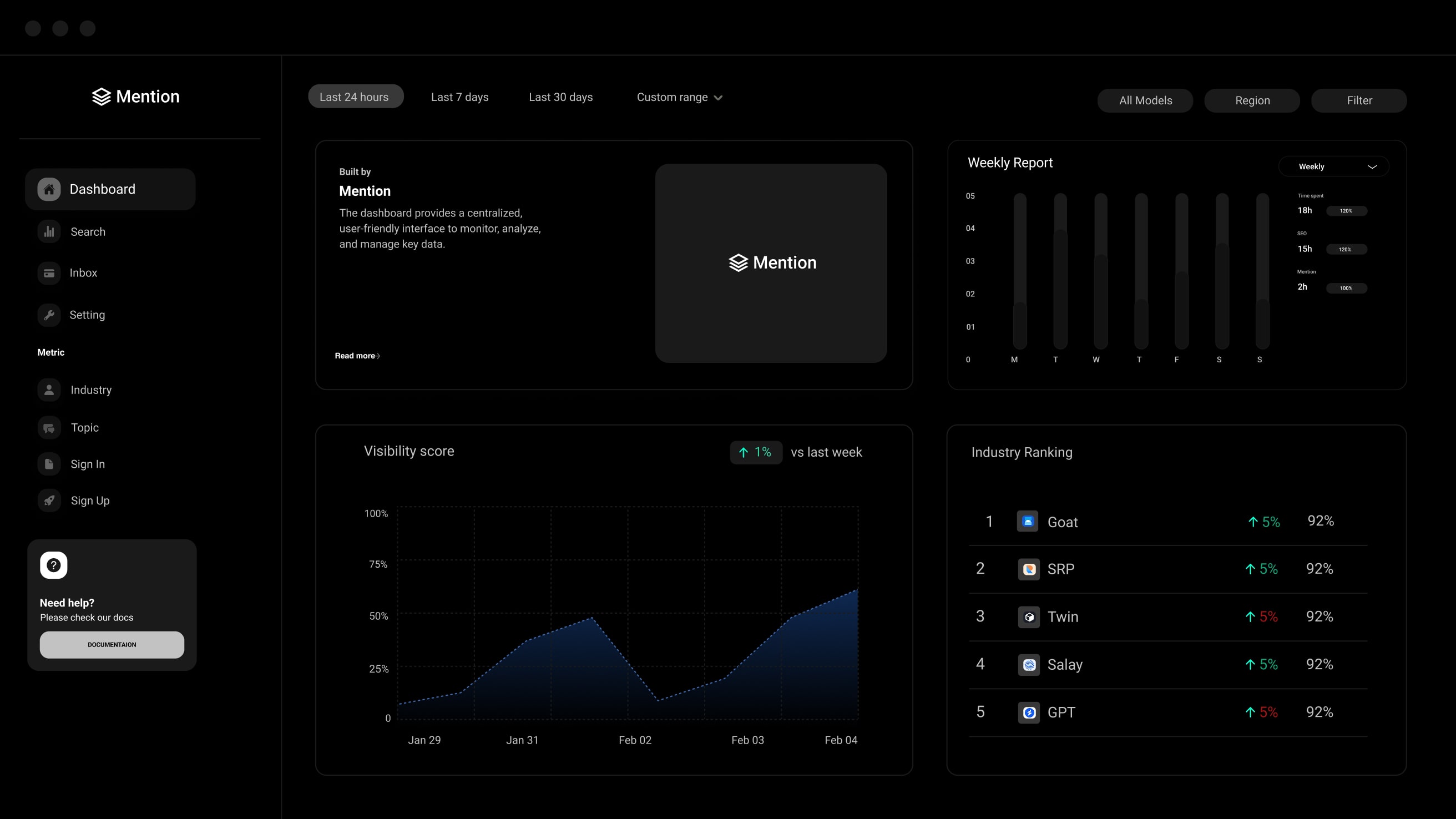Click the Sign Up rocket icon
The image size is (1456, 819).
tap(49, 501)
